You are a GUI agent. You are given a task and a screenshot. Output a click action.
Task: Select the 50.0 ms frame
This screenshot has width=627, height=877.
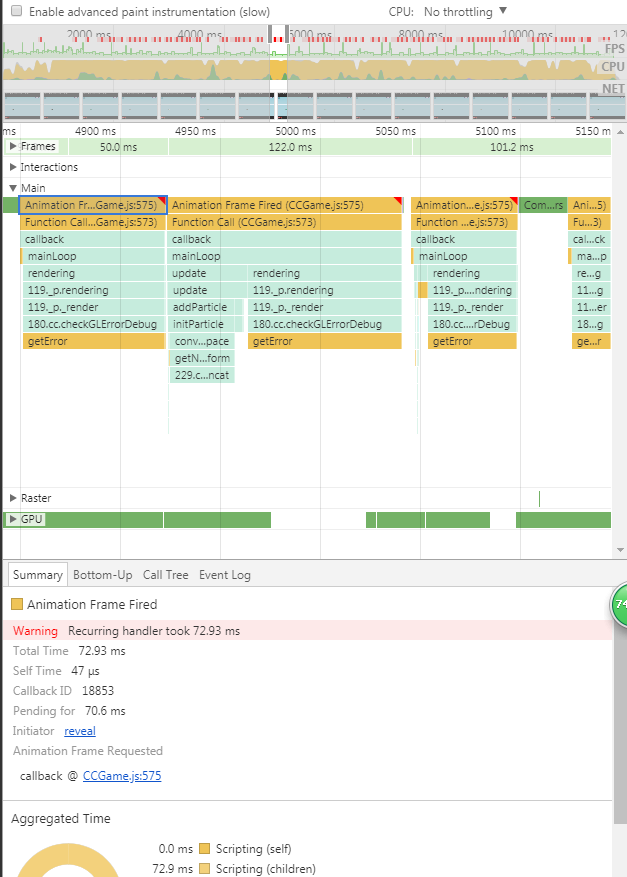118,147
